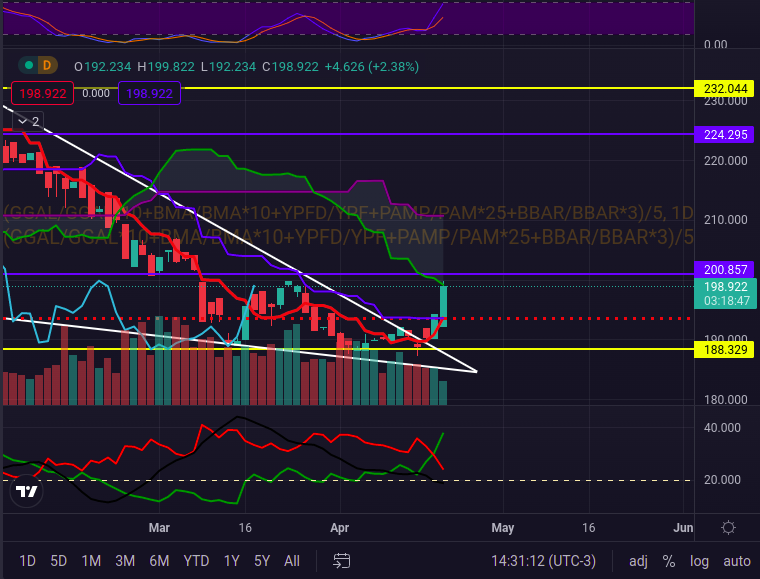Click the 200.857 purple price label
The height and width of the screenshot is (579, 760).
click(724, 269)
